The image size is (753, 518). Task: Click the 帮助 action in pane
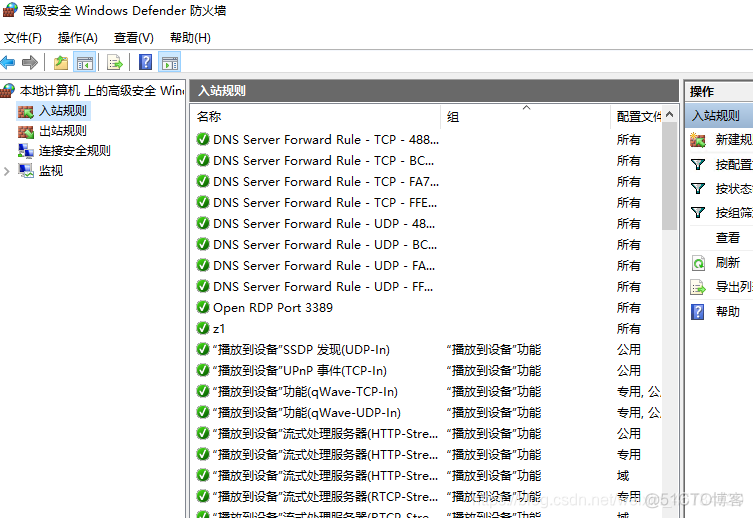pos(728,312)
